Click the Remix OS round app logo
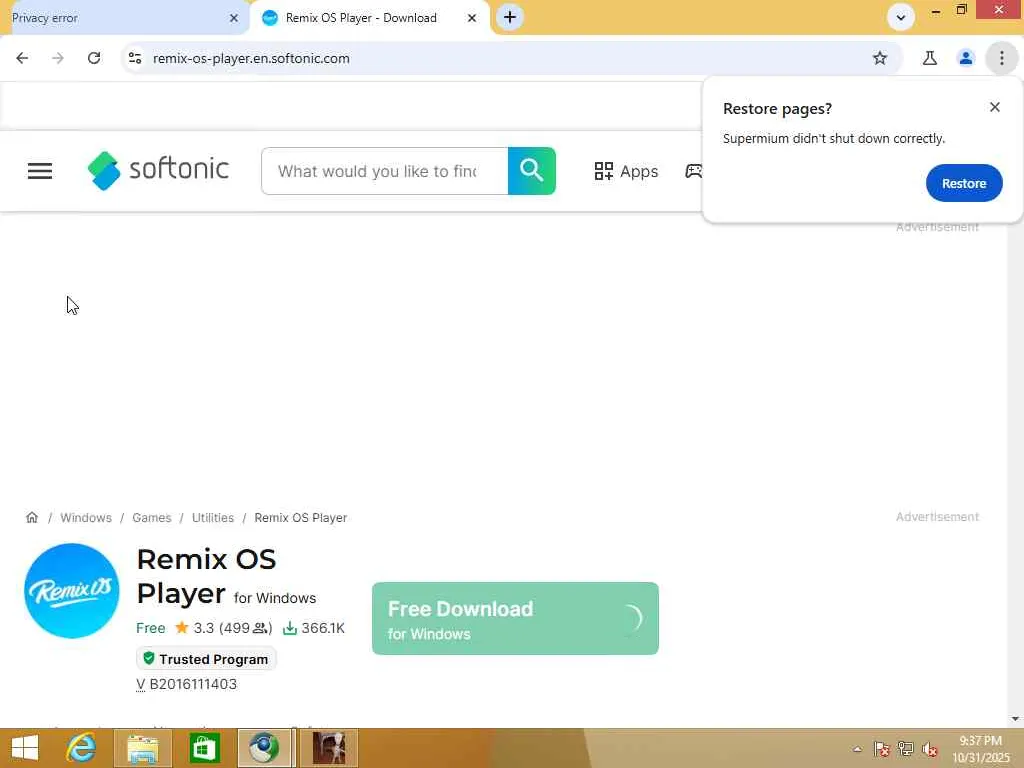The width and height of the screenshot is (1024, 768). click(72, 590)
